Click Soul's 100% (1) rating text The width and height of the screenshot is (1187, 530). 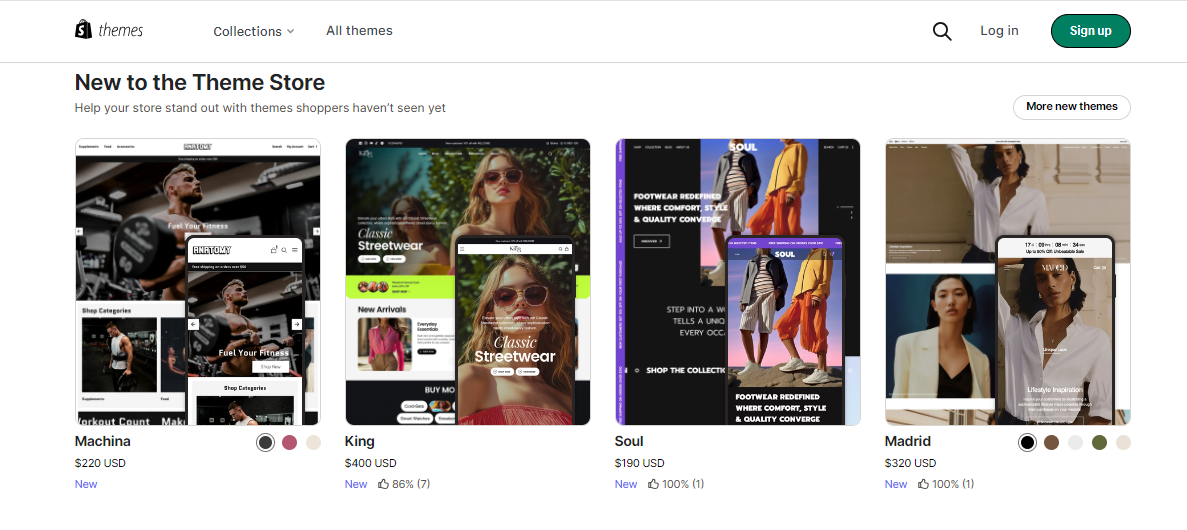tap(683, 484)
